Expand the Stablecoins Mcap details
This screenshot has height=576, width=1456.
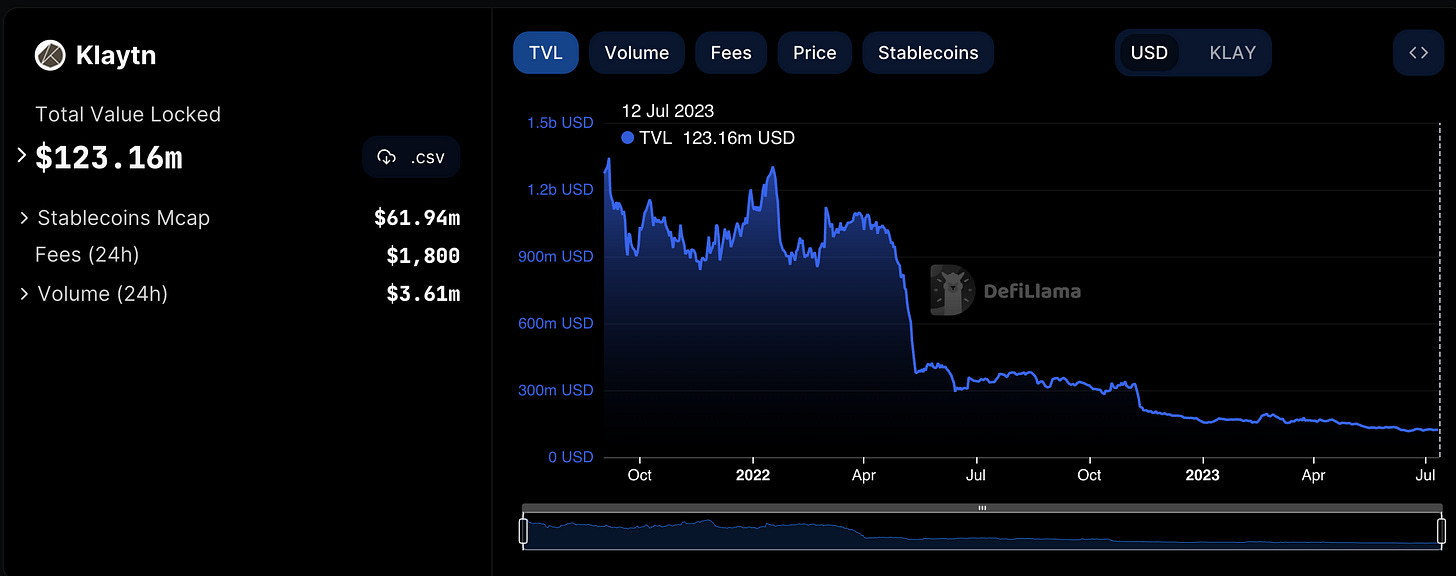click(x=24, y=218)
